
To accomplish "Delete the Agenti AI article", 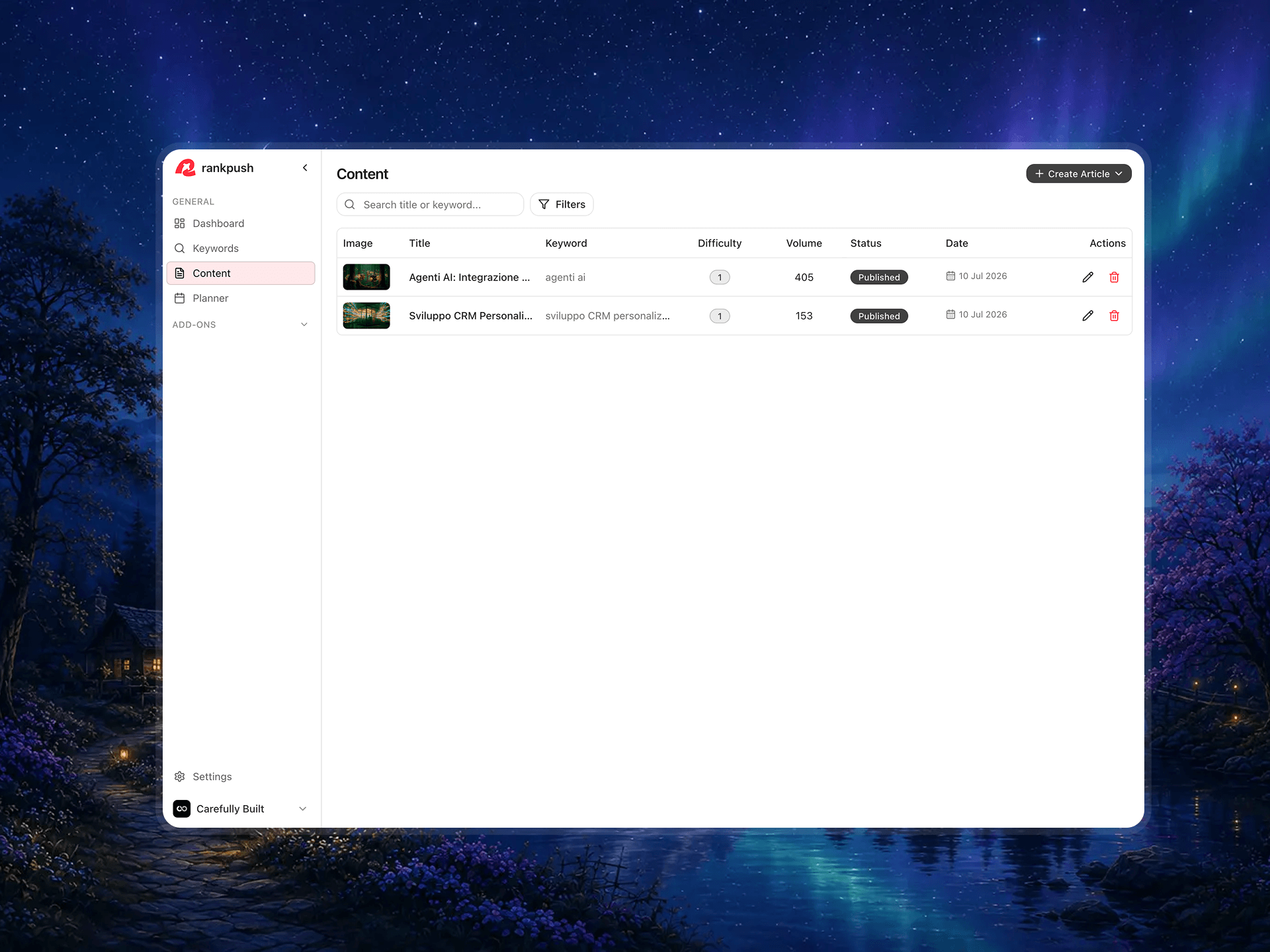I will (1115, 277).
